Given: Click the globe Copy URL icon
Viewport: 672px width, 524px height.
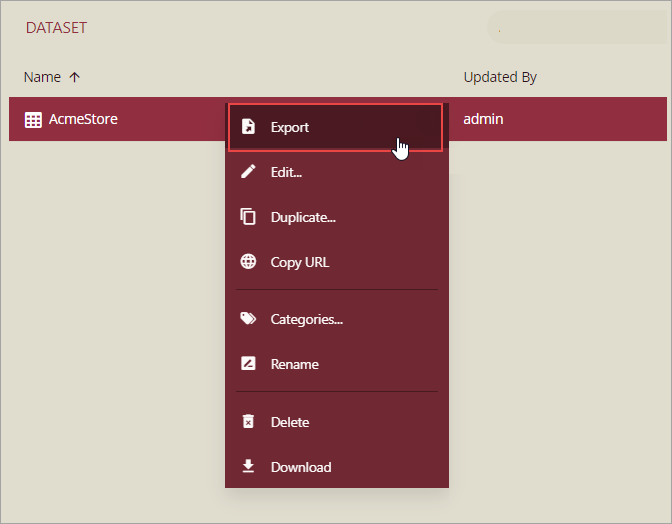Looking at the screenshot, I should point(248,261).
